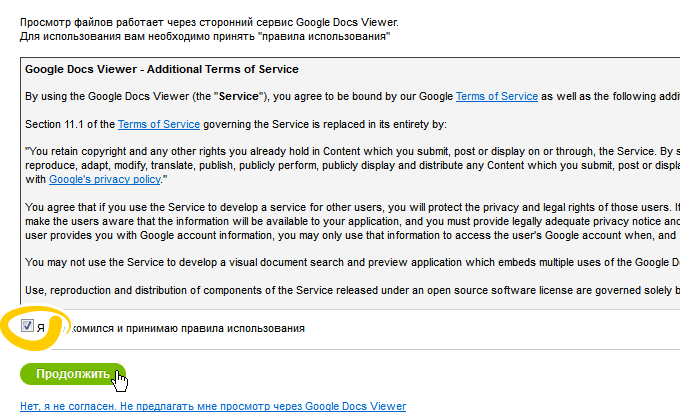Click the checkbox label text 'принимаю правила использования'
Image resolution: width=680 pixels, height=420 pixels.
216,328
